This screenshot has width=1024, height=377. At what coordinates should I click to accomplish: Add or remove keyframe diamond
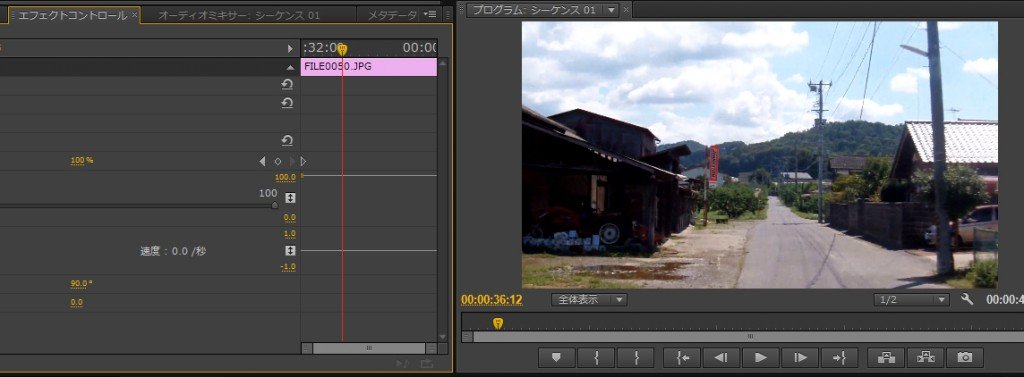[278, 161]
